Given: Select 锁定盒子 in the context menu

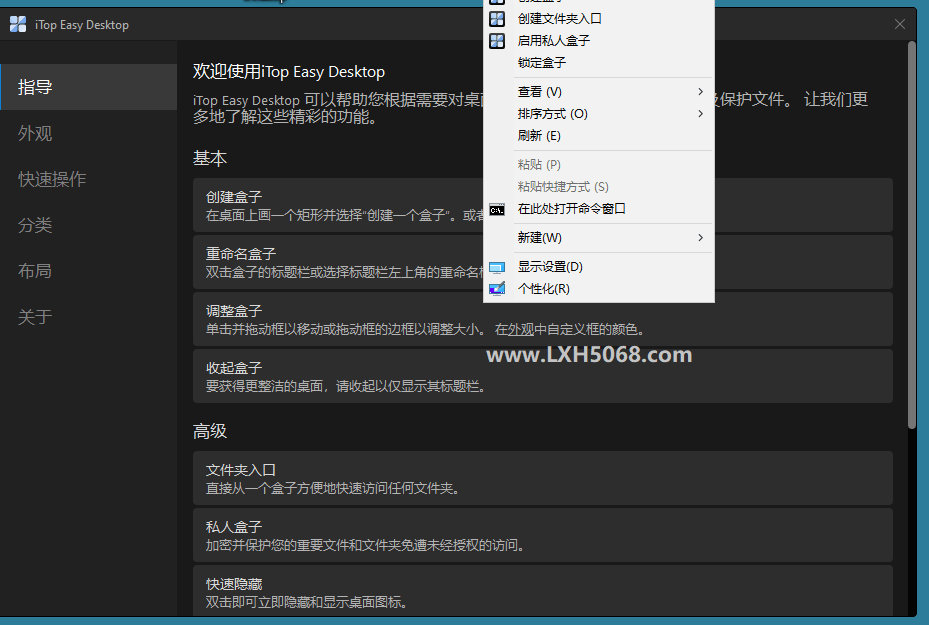Looking at the screenshot, I should (x=598, y=63).
